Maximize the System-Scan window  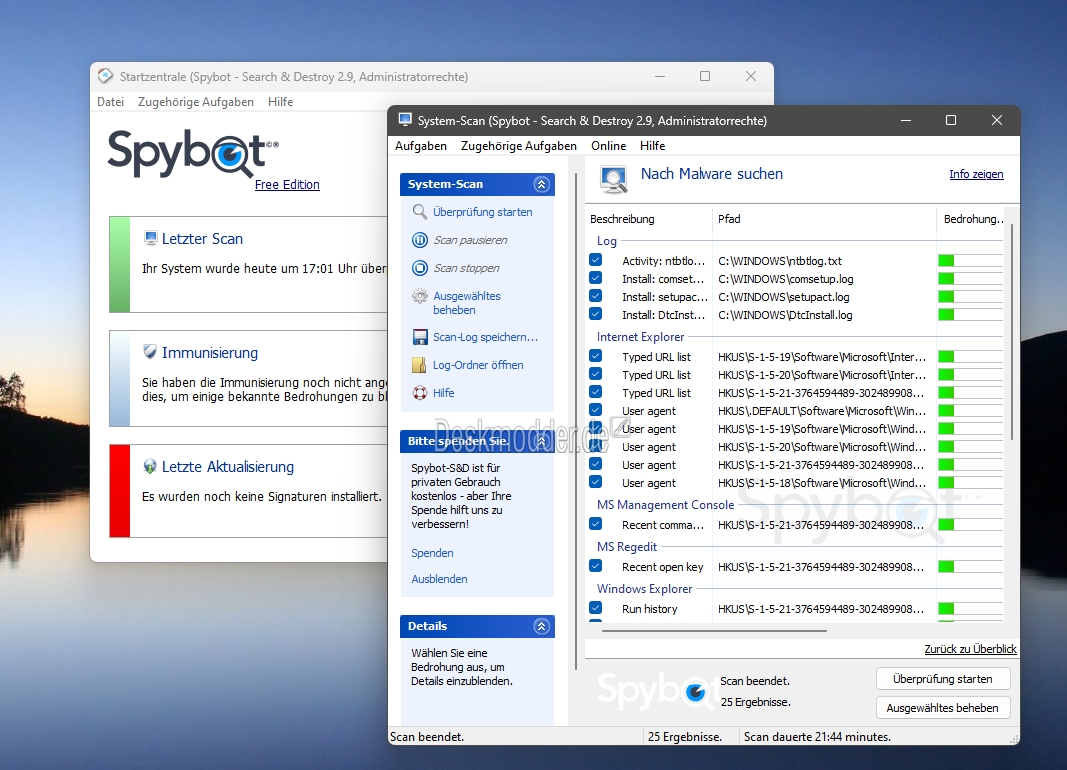pyautogui.click(x=951, y=120)
